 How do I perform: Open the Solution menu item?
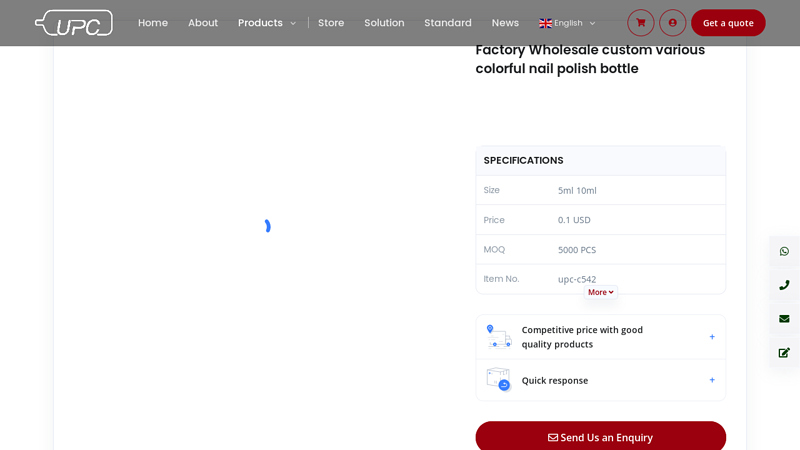384,23
